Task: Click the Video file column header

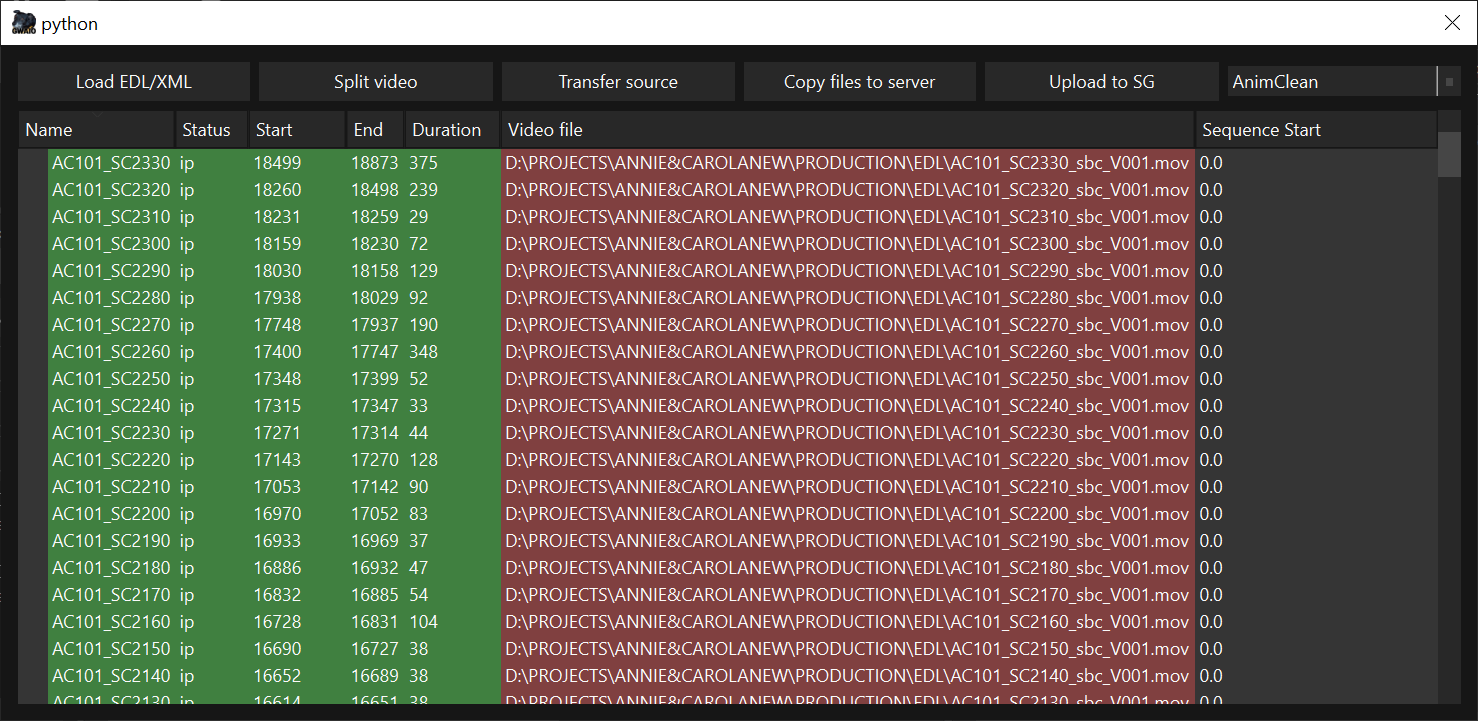Action: click(847, 130)
